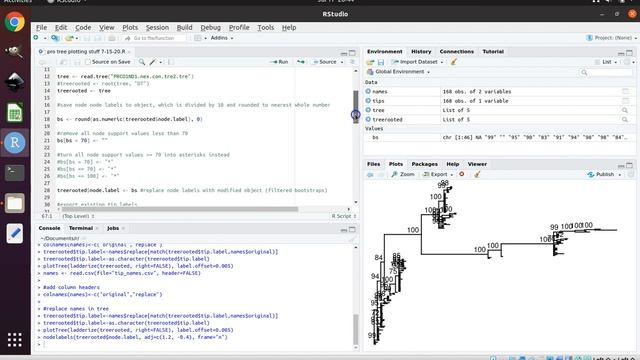
Task: Click the editor vertical scrollbar thumb
Action: pyautogui.click(x=356, y=106)
